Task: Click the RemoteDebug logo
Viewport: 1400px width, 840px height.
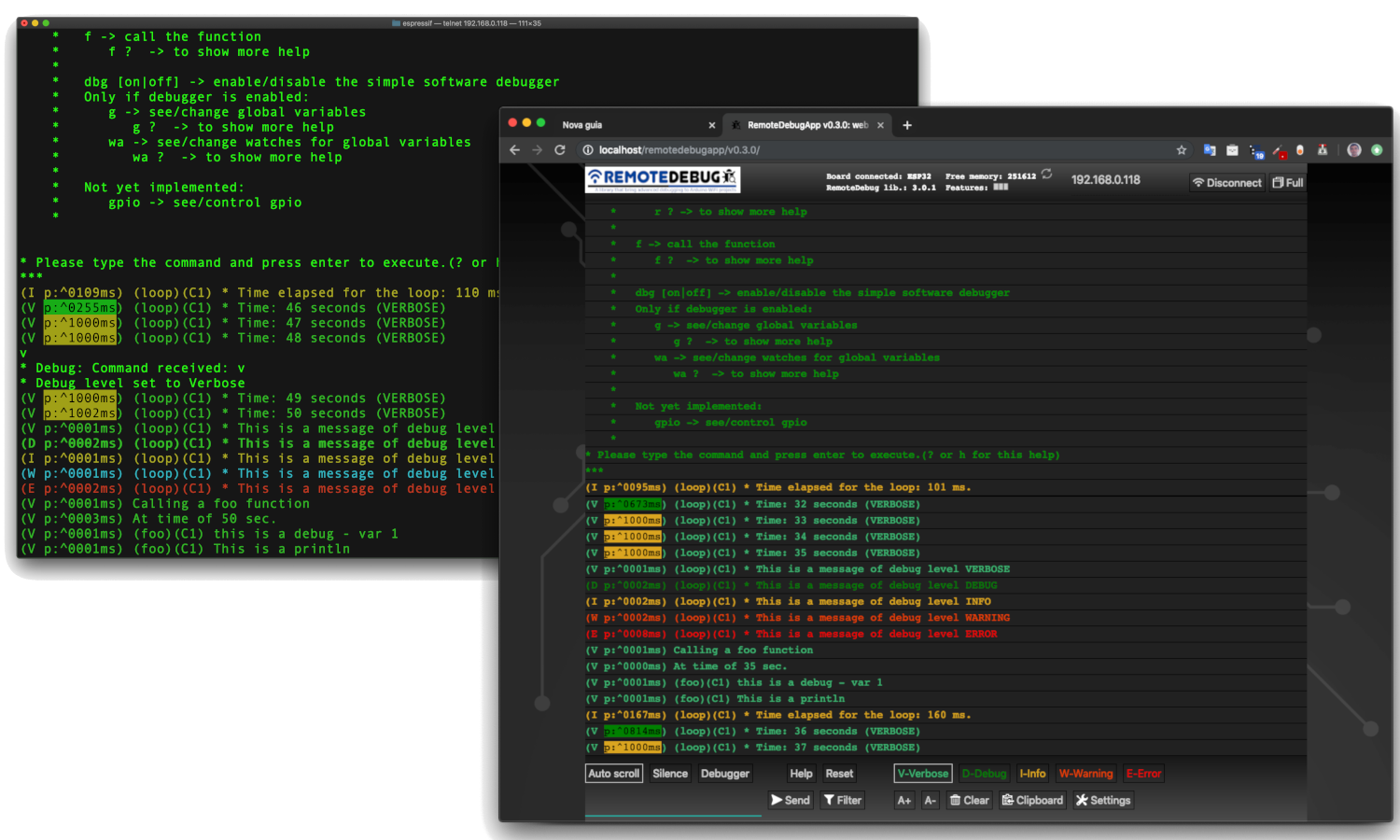Action: tap(660, 179)
